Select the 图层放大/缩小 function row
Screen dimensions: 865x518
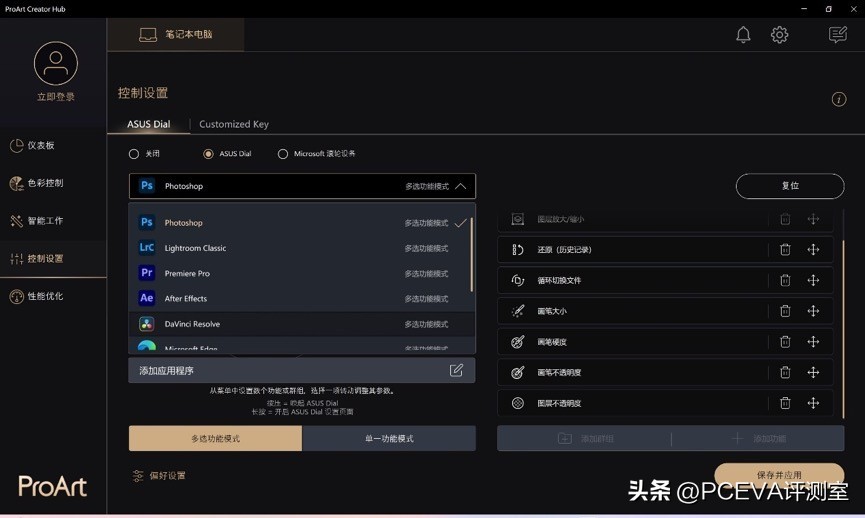click(x=665, y=219)
